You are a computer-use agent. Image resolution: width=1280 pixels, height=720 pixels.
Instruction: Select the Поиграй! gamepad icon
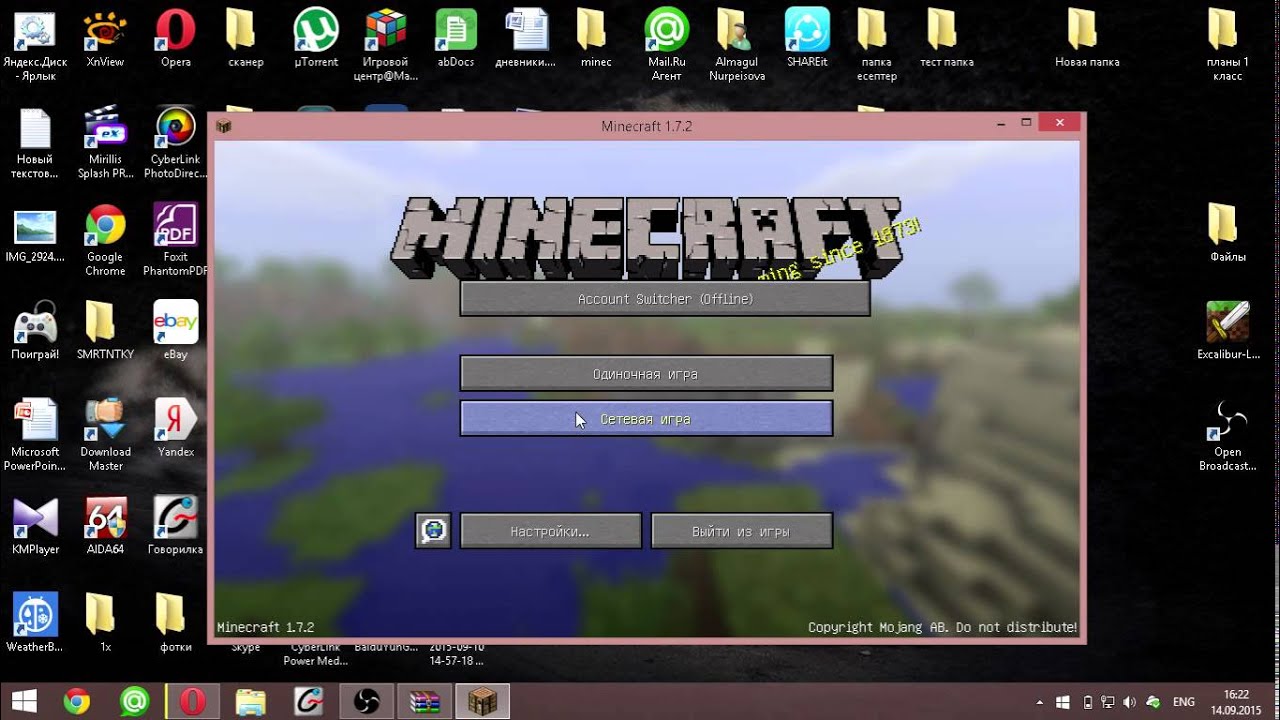[x=35, y=331]
